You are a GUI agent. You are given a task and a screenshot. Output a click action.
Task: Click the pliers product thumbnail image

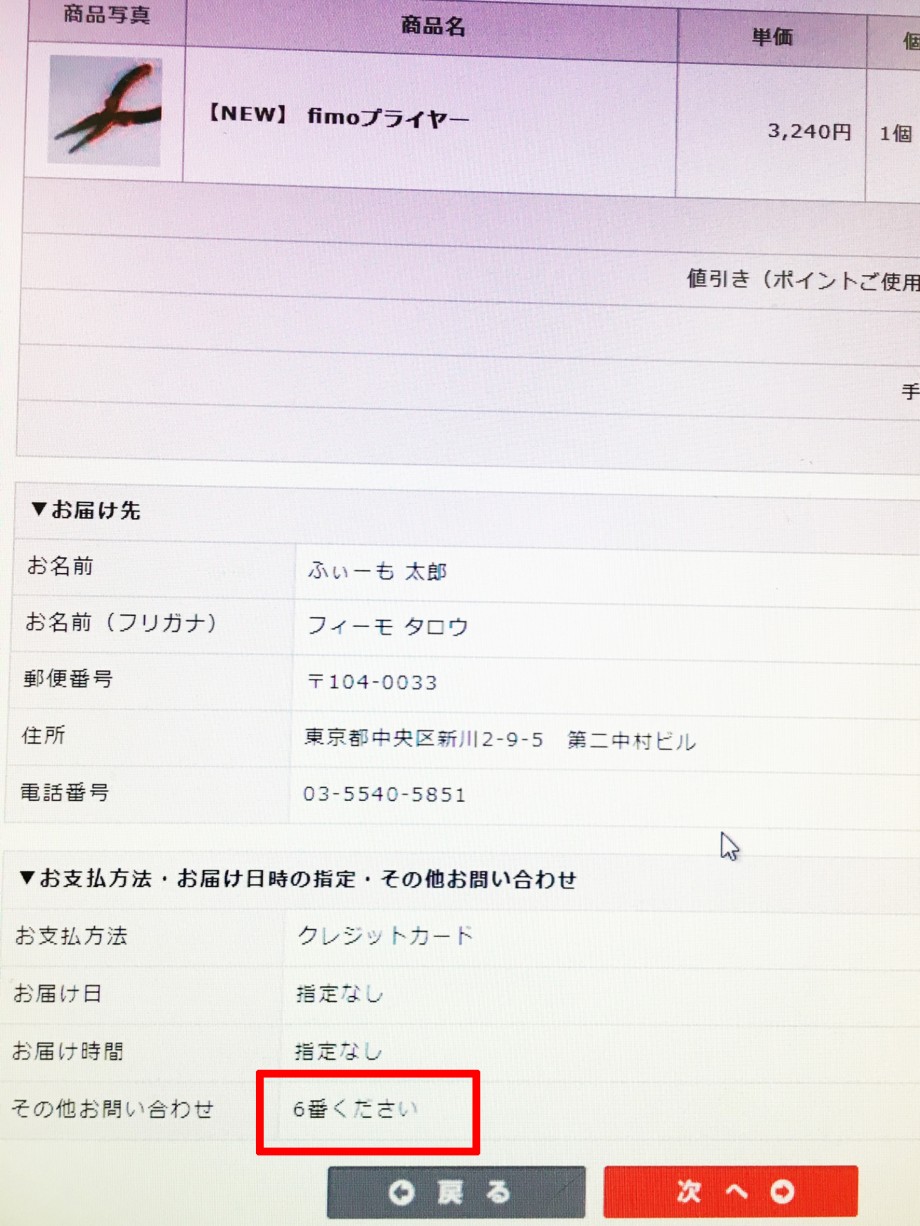104,111
